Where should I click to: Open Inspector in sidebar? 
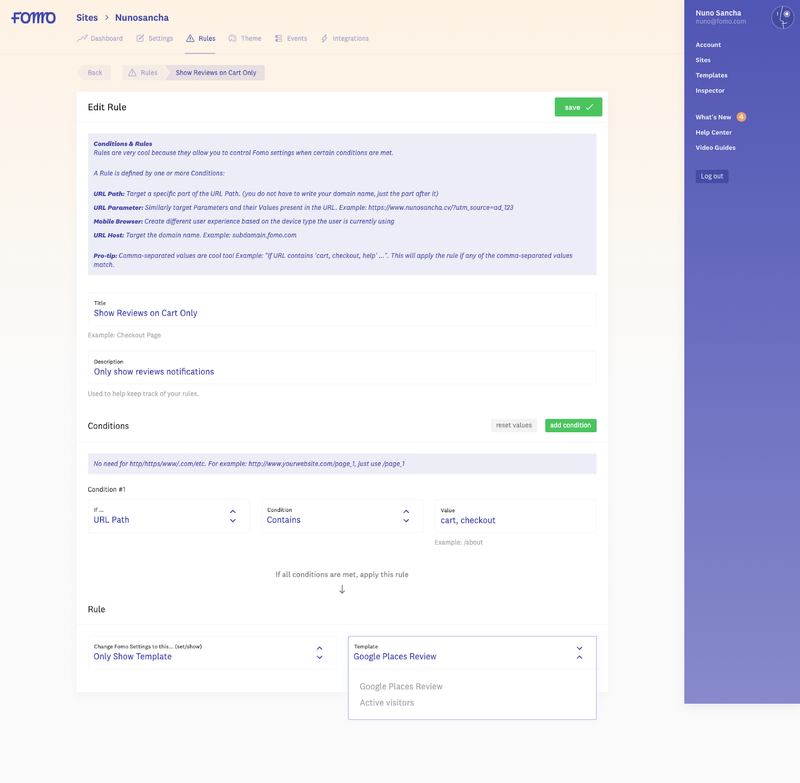[x=710, y=91]
